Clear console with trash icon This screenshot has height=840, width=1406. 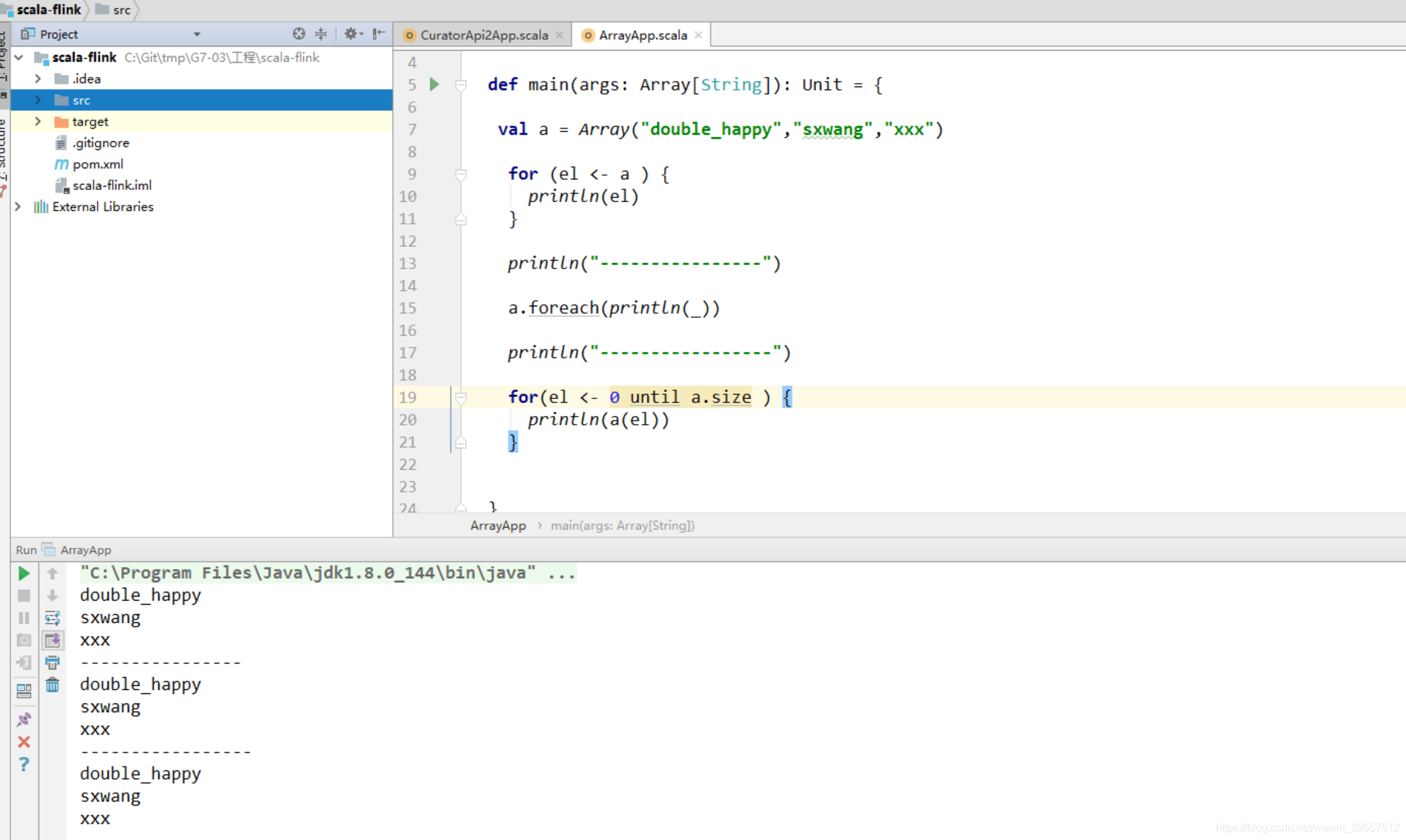click(52, 685)
